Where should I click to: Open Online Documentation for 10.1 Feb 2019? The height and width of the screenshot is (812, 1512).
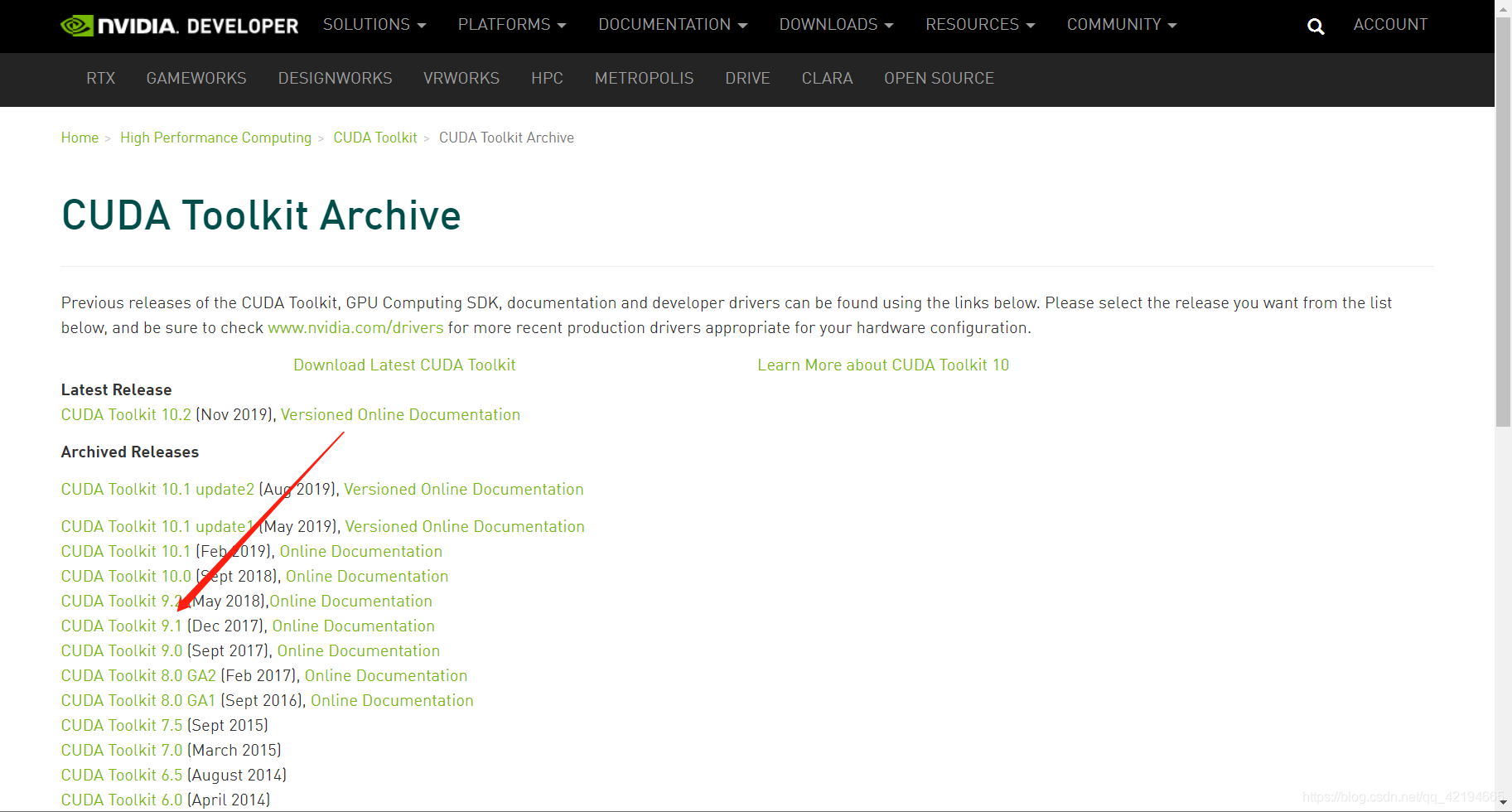click(x=361, y=551)
